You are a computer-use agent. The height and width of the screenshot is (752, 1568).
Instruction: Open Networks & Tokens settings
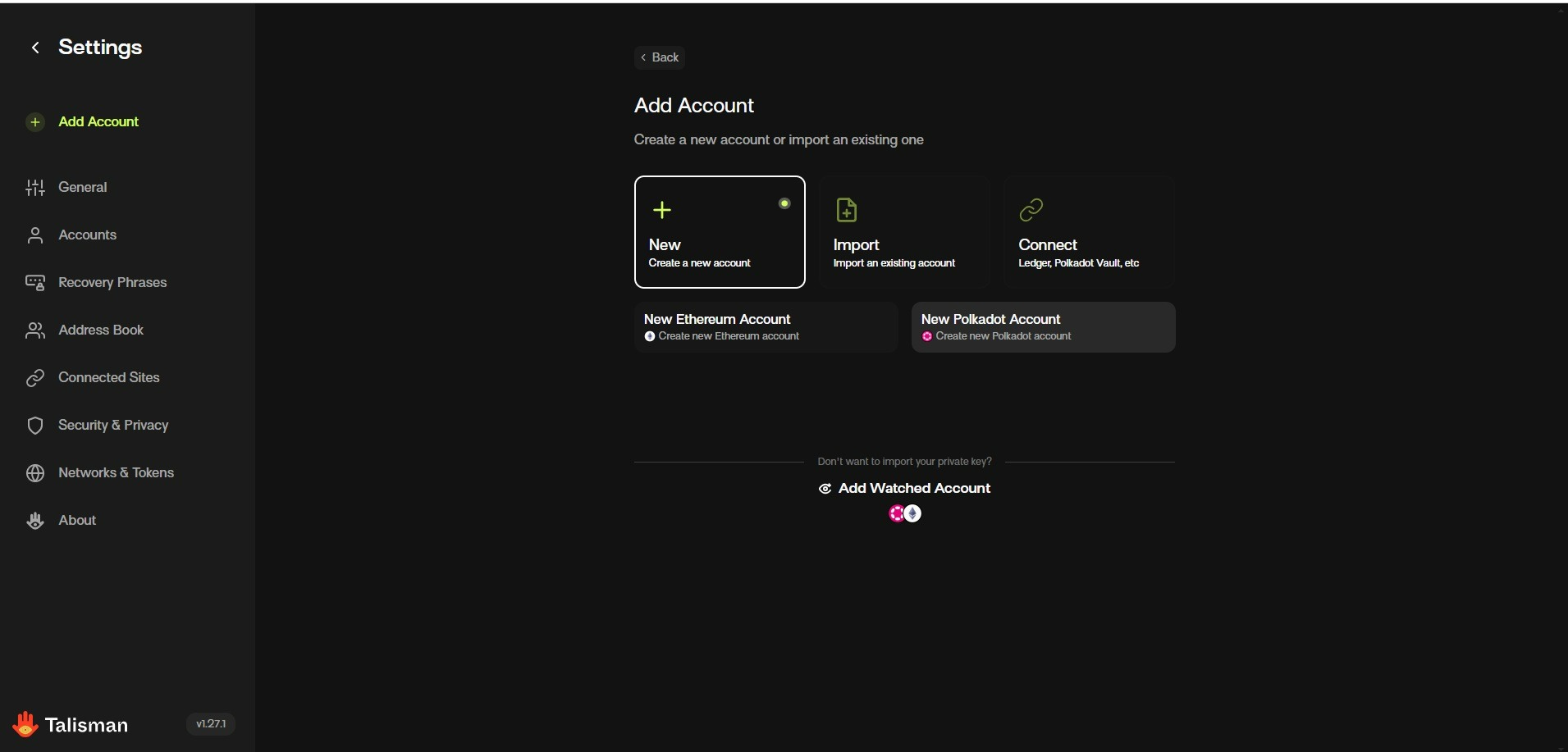click(117, 473)
